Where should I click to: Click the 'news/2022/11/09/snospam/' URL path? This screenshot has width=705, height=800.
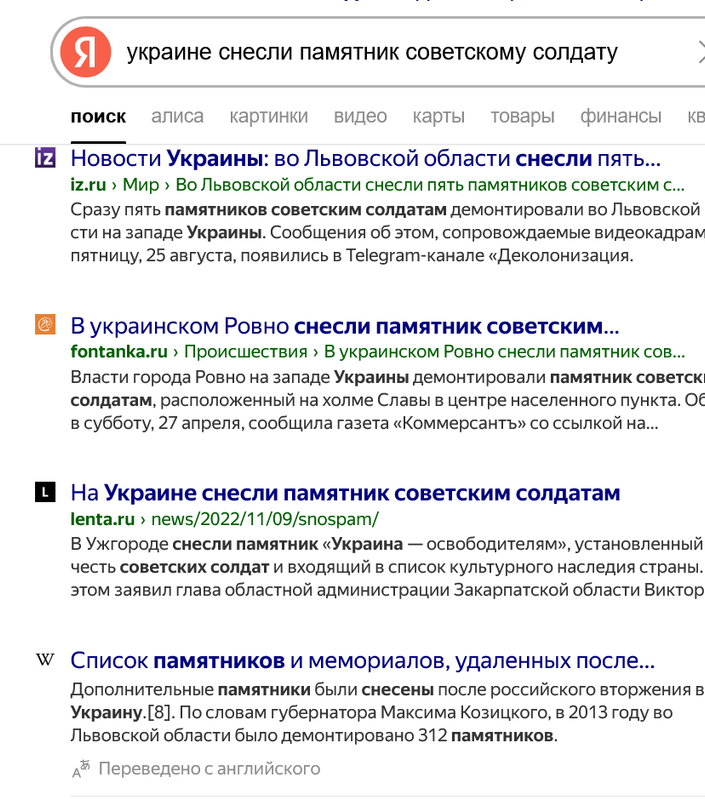click(265, 519)
